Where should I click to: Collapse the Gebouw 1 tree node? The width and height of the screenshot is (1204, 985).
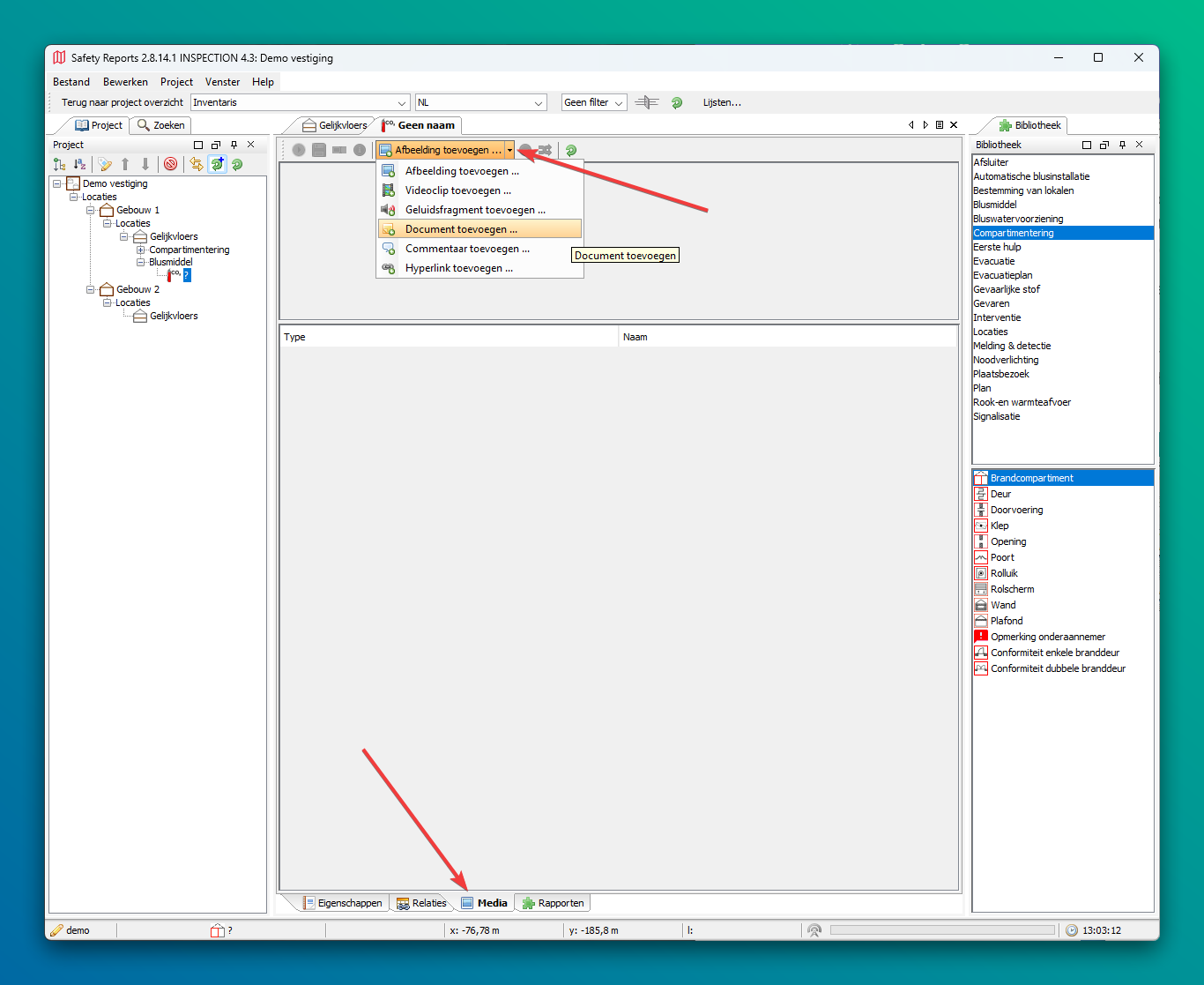(91, 210)
